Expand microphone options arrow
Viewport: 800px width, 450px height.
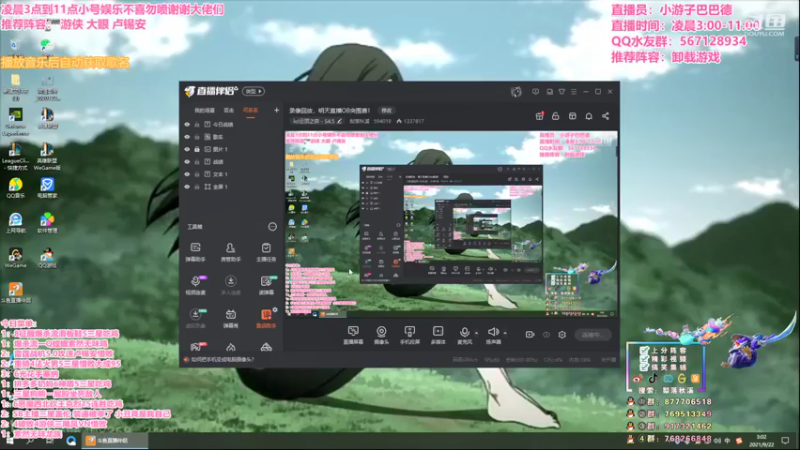[477, 333]
